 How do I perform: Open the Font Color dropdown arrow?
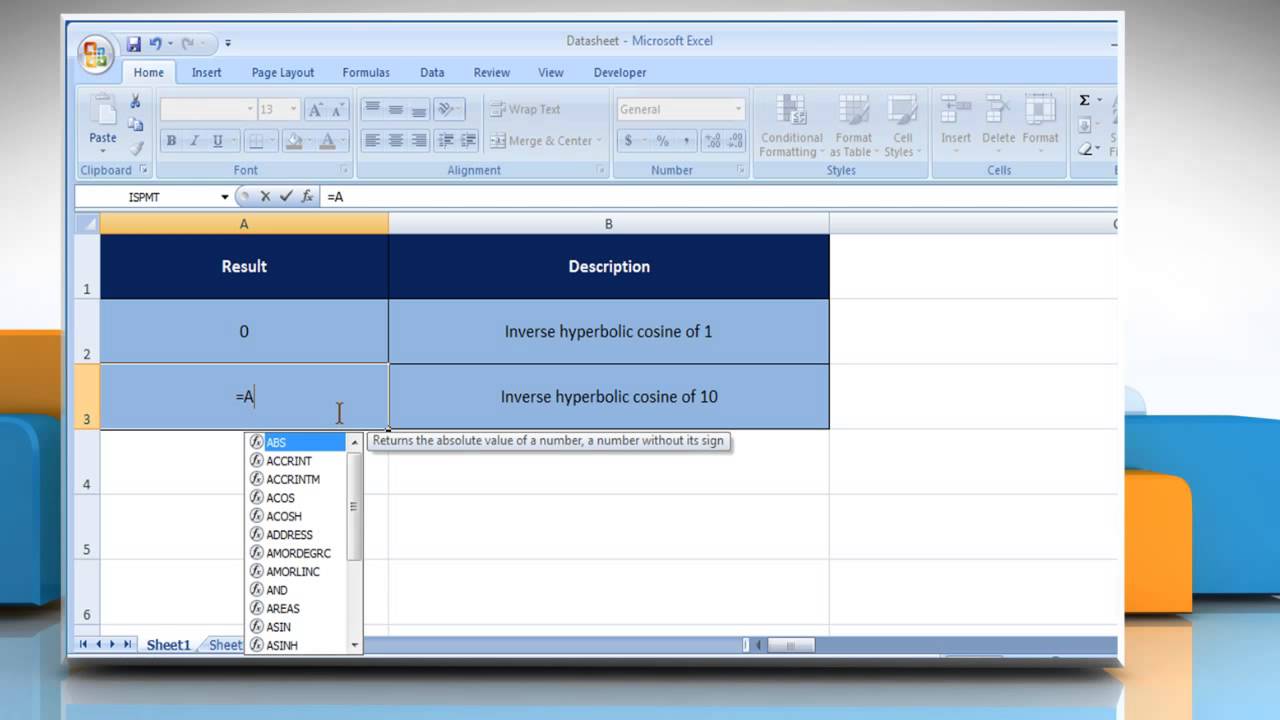[344, 141]
